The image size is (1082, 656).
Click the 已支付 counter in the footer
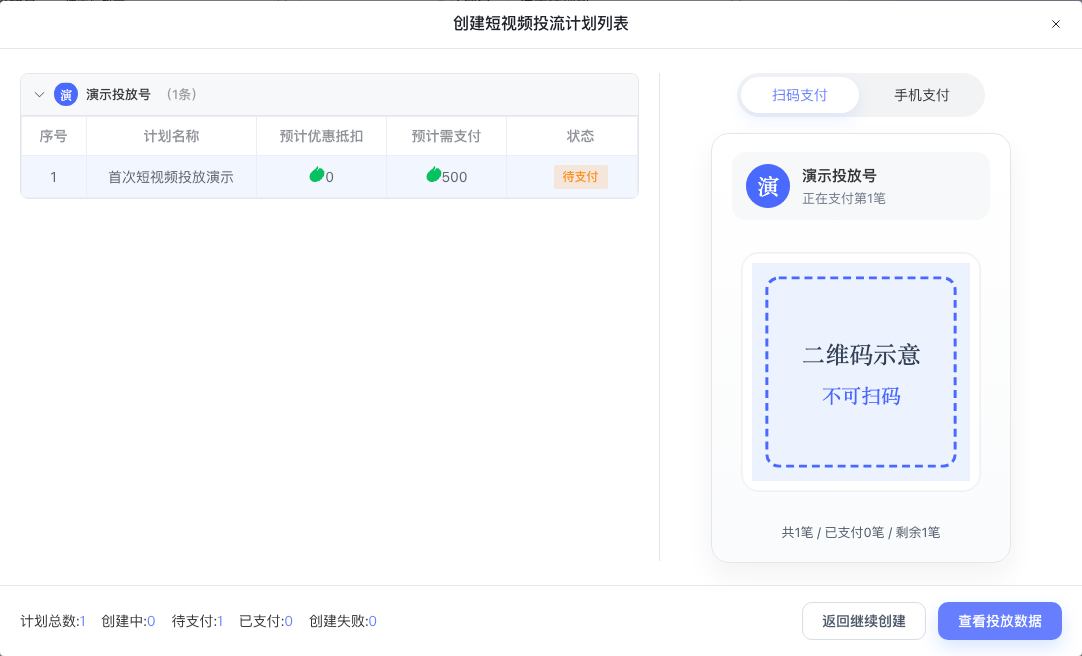[x=266, y=621]
